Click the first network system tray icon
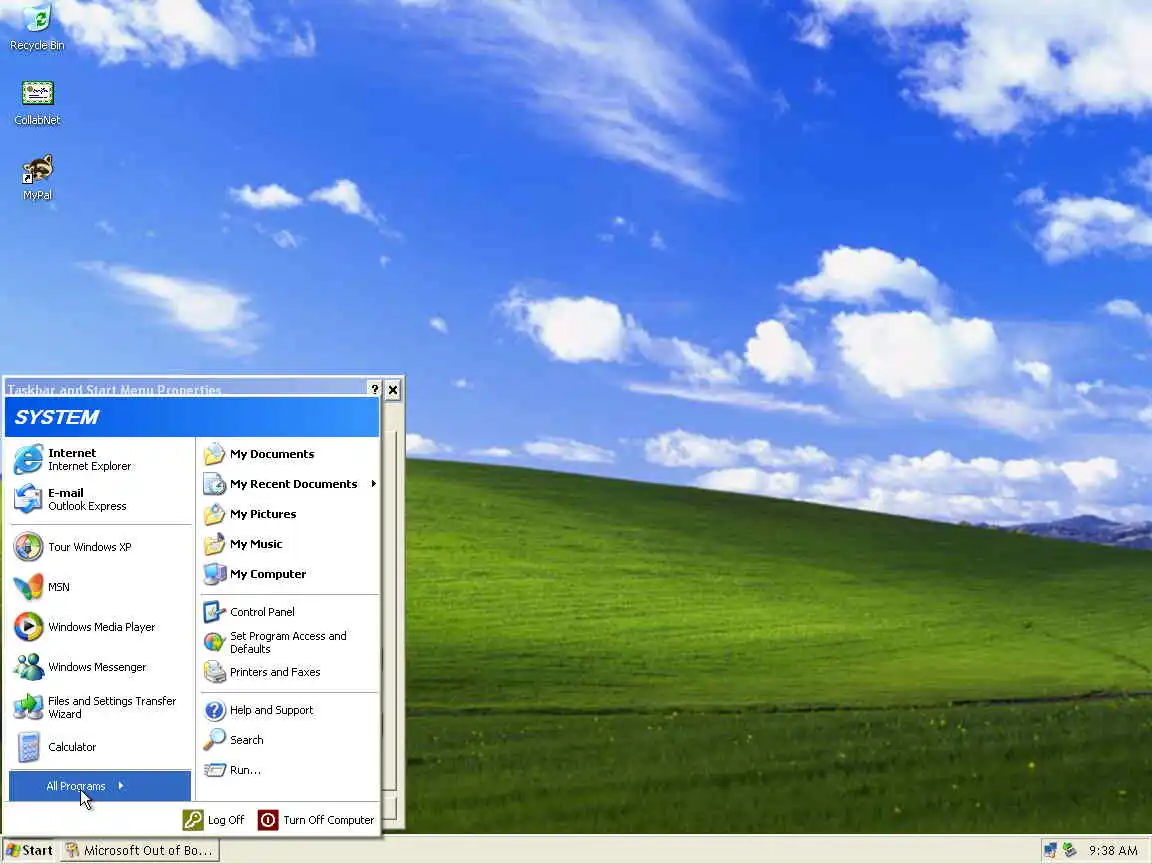The image size is (1152, 864). (1051, 851)
